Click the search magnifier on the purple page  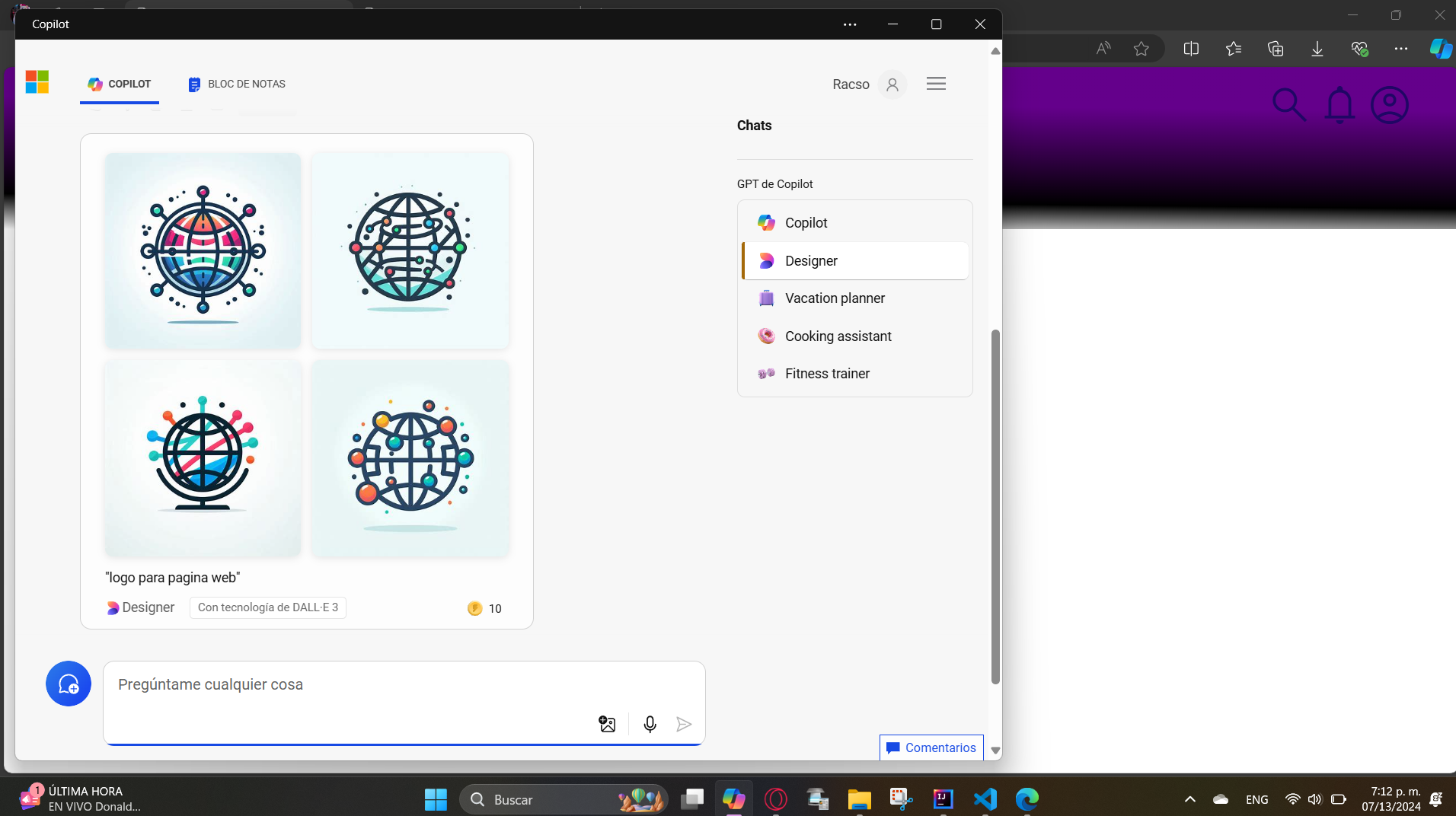tap(1289, 105)
